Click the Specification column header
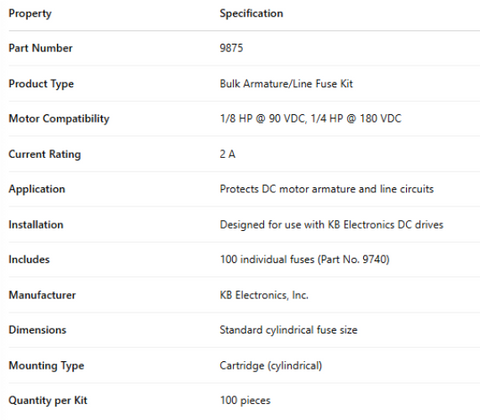480x420 pixels. [251, 13]
